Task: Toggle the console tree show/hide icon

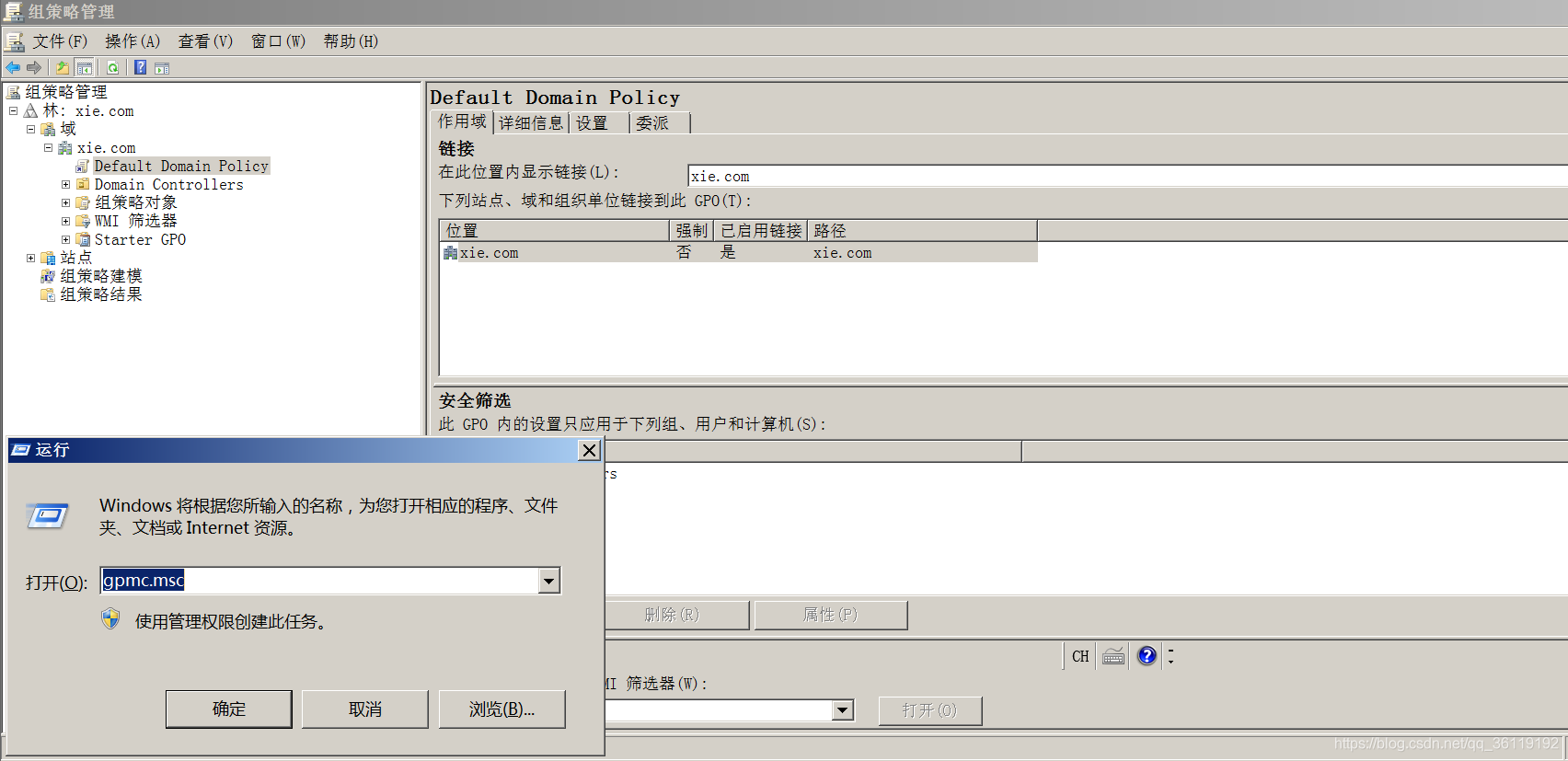Action: click(x=85, y=67)
